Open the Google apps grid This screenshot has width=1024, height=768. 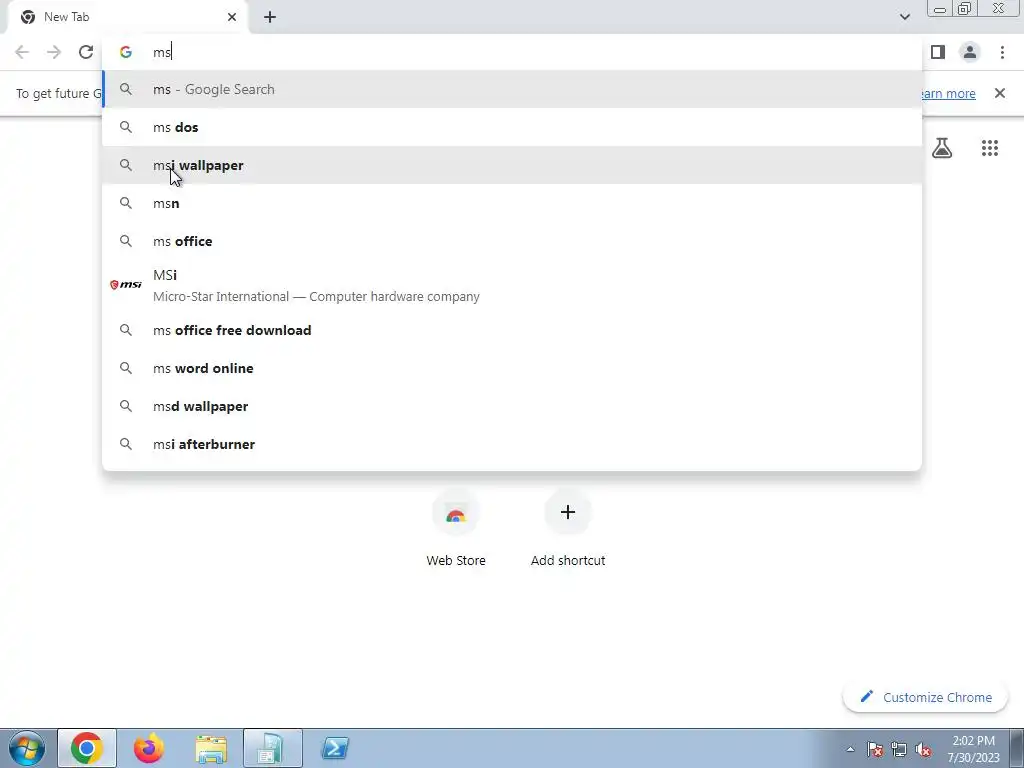pyautogui.click(x=989, y=148)
